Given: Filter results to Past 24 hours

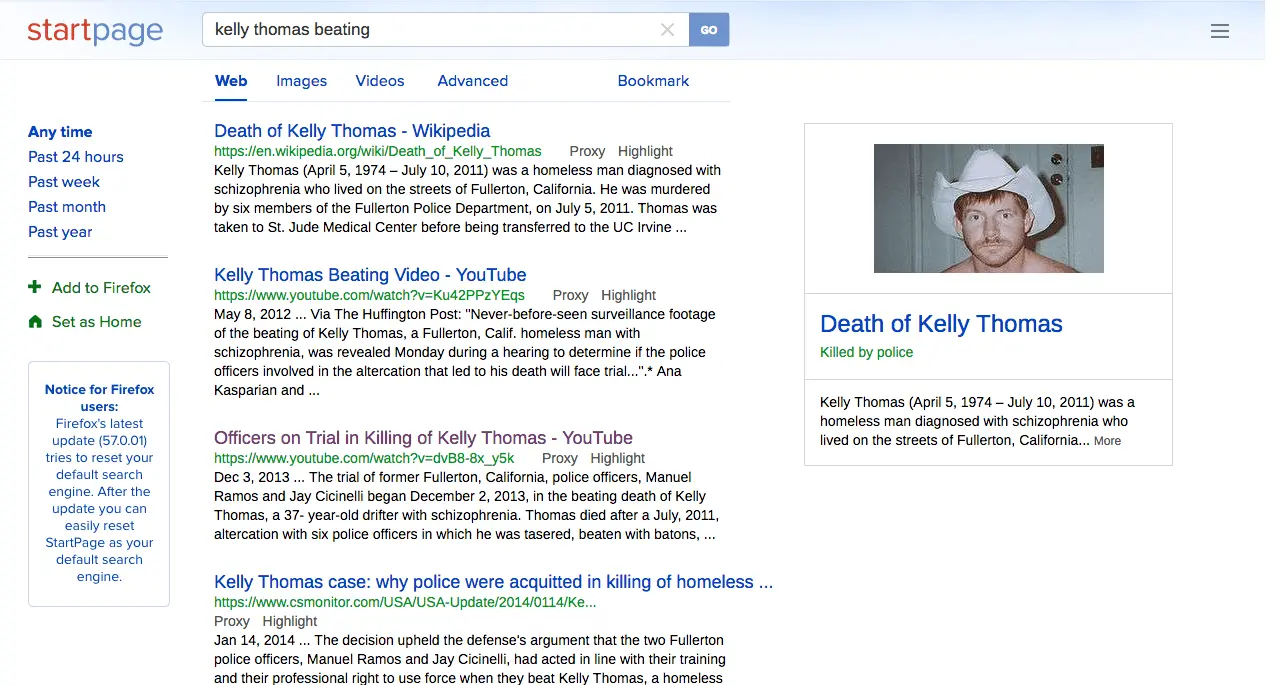Looking at the screenshot, I should click(x=76, y=157).
